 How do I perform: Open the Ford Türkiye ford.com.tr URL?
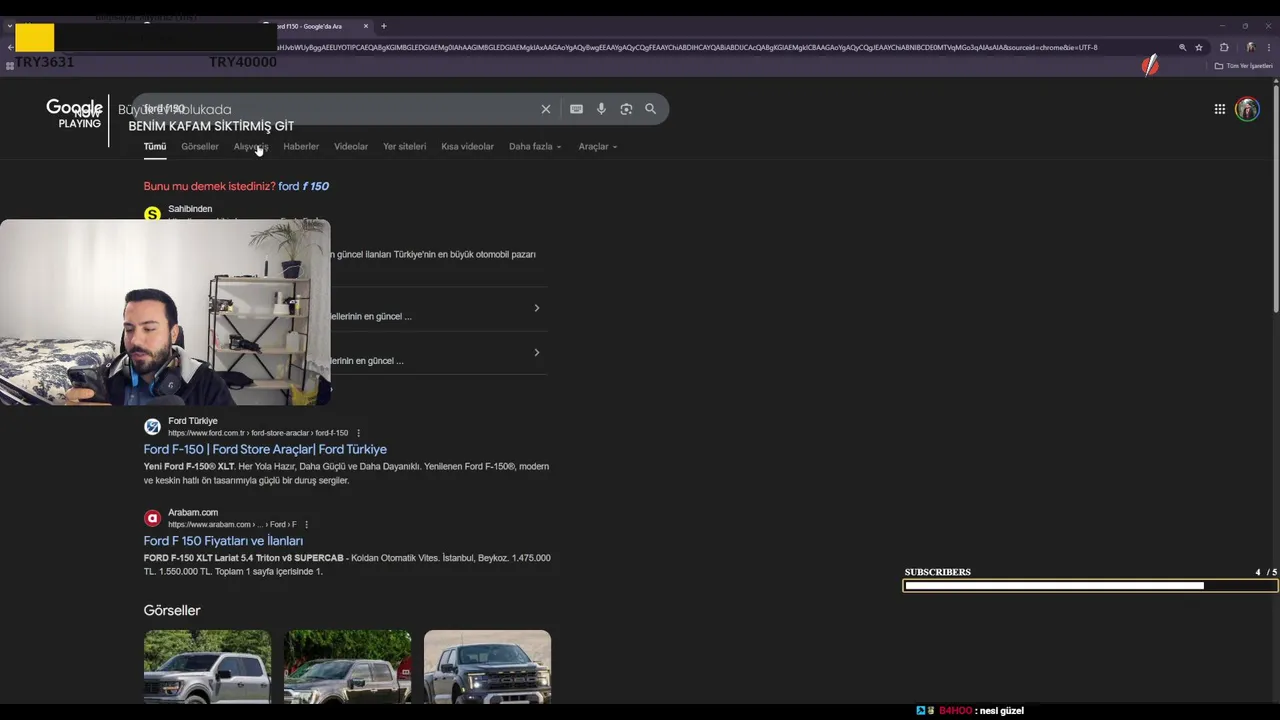258,433
